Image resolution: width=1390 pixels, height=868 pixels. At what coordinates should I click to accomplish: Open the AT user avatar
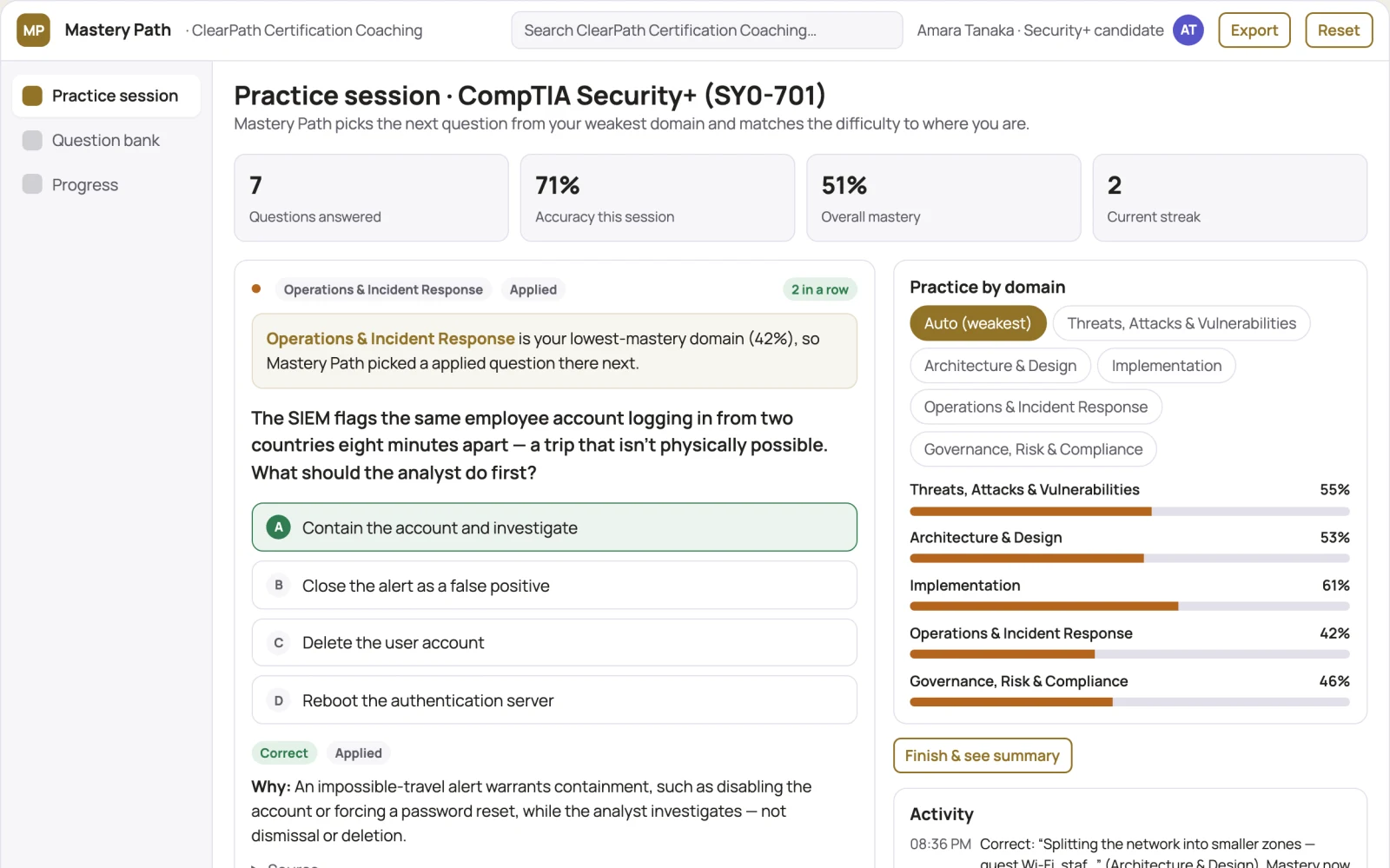click(1188, 30)
